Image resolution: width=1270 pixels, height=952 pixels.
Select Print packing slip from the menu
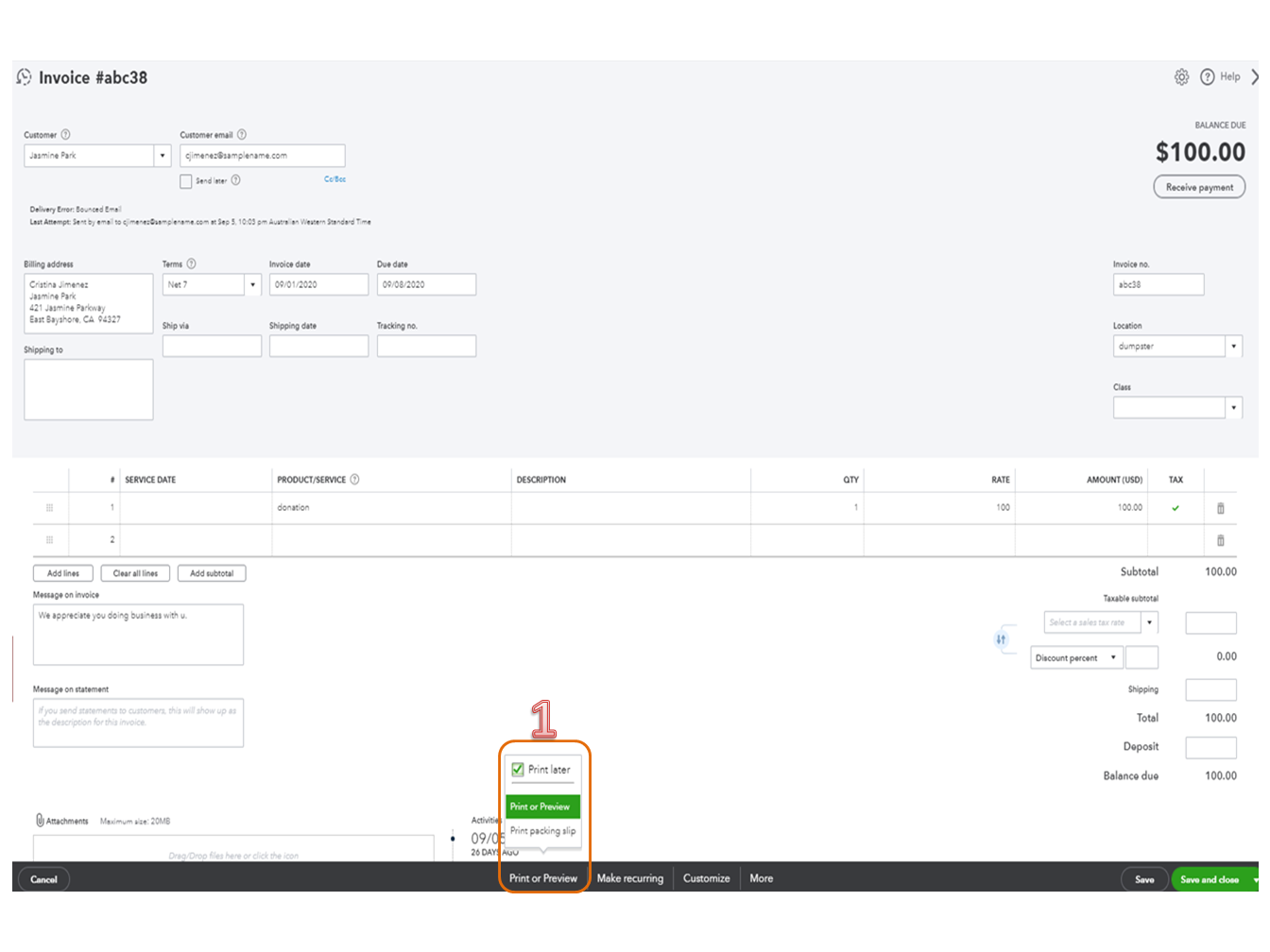click(x=543, y=831)
